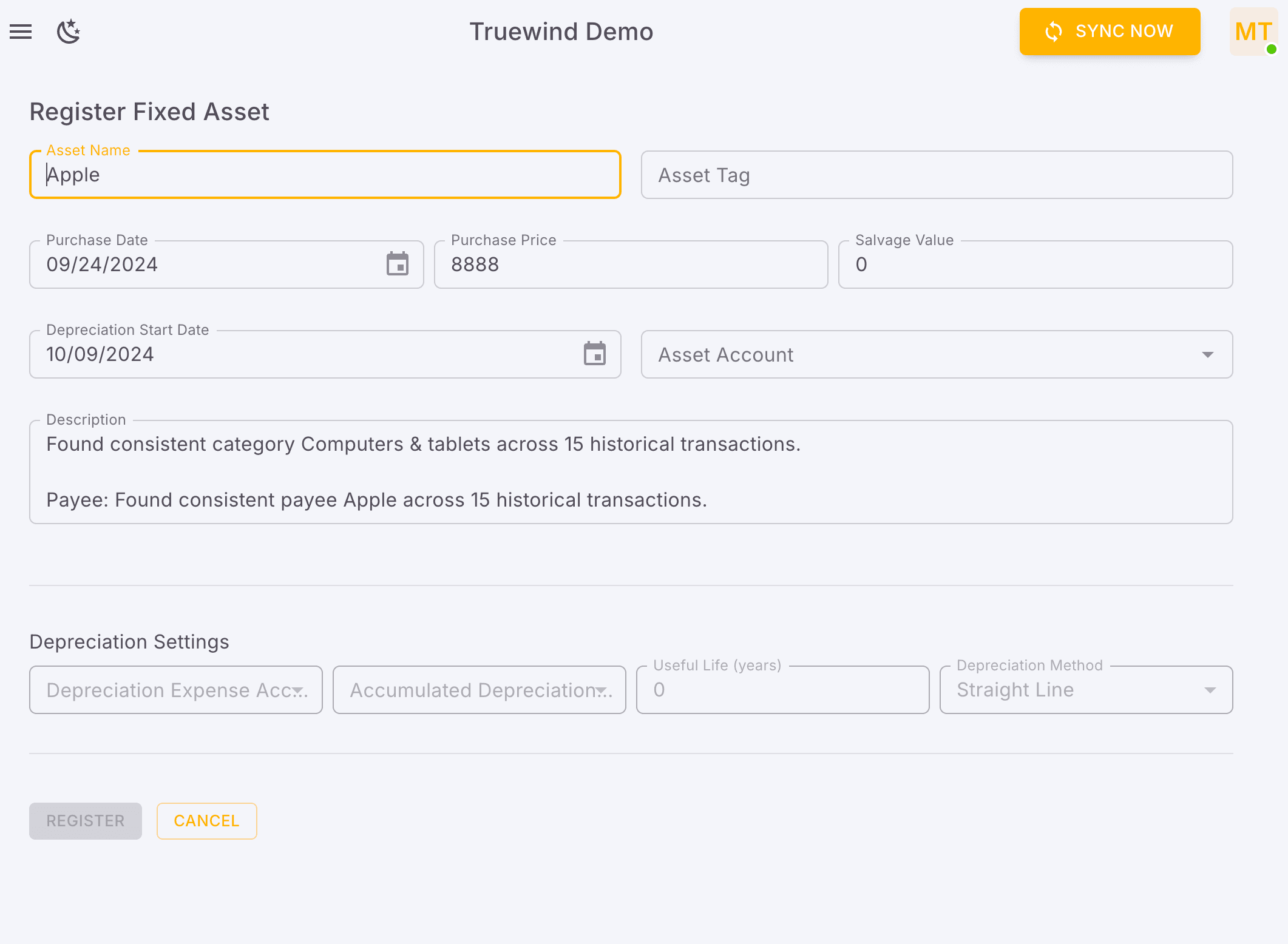Viewport: 1288px width, 944px height.
Task: Click the disabled REGISTER button
Action: [85, 821]
